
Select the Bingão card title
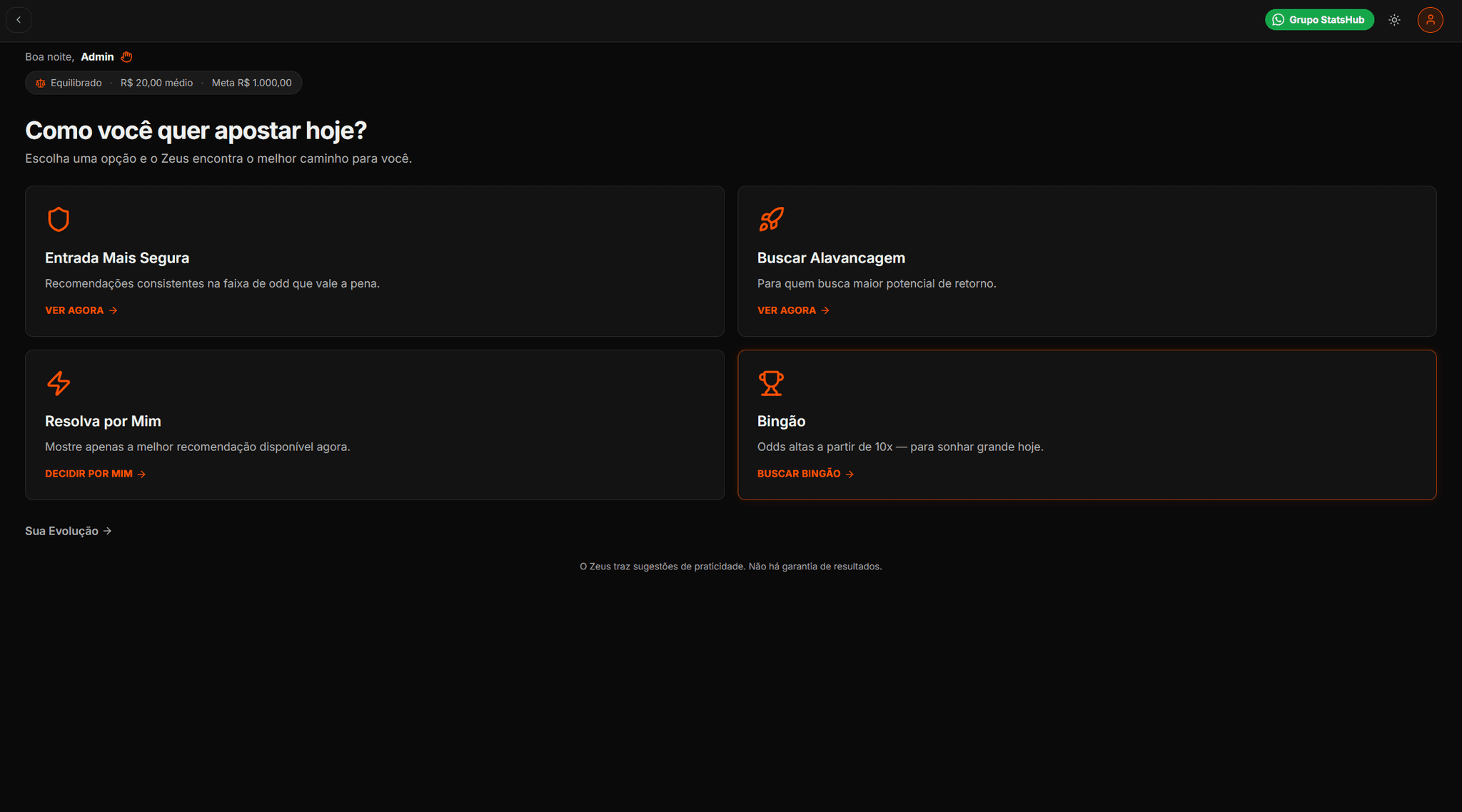781,421
